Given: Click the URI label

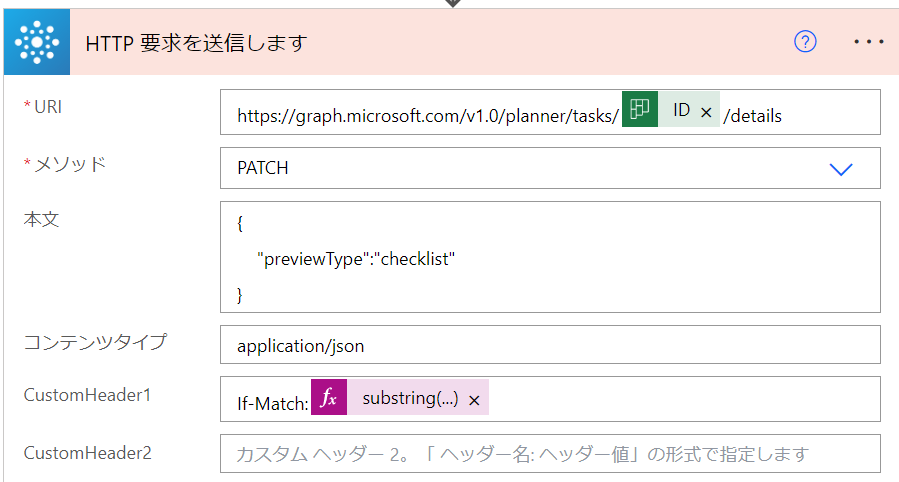Looking at the screenshot, I should click(x=48, y=107).
